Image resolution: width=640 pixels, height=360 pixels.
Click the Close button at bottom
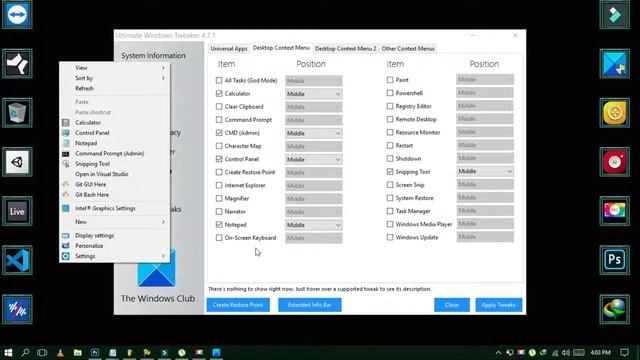[452, 305]
